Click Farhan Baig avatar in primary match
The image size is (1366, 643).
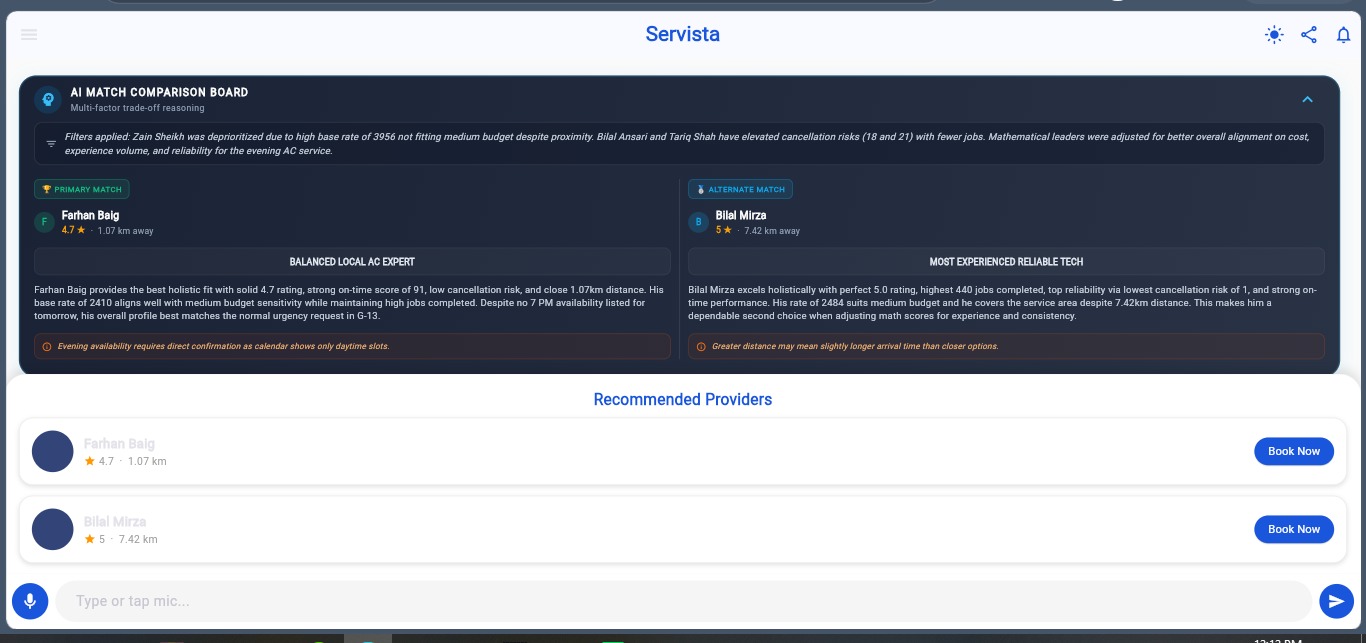pyautogui.click(x=44, y=222)
